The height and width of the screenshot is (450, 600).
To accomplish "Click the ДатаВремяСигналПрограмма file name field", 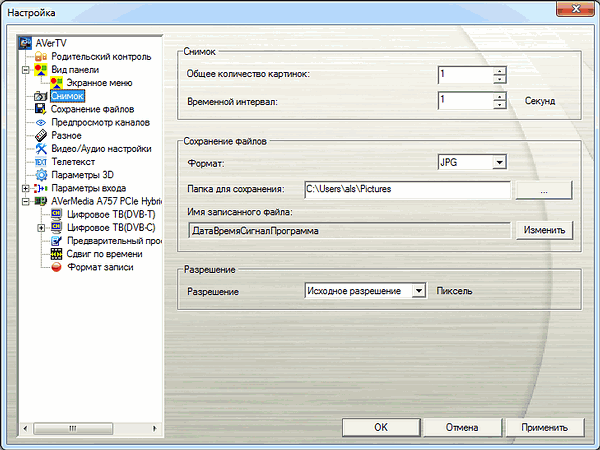I will (349, 231).
